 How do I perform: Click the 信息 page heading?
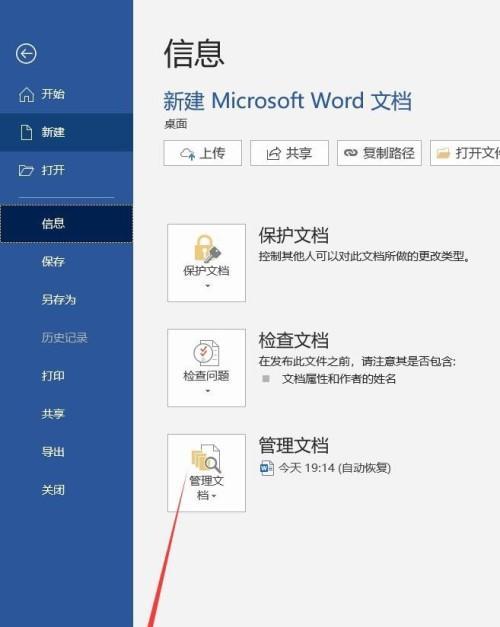pyautogui.click(x=194, y=54)
